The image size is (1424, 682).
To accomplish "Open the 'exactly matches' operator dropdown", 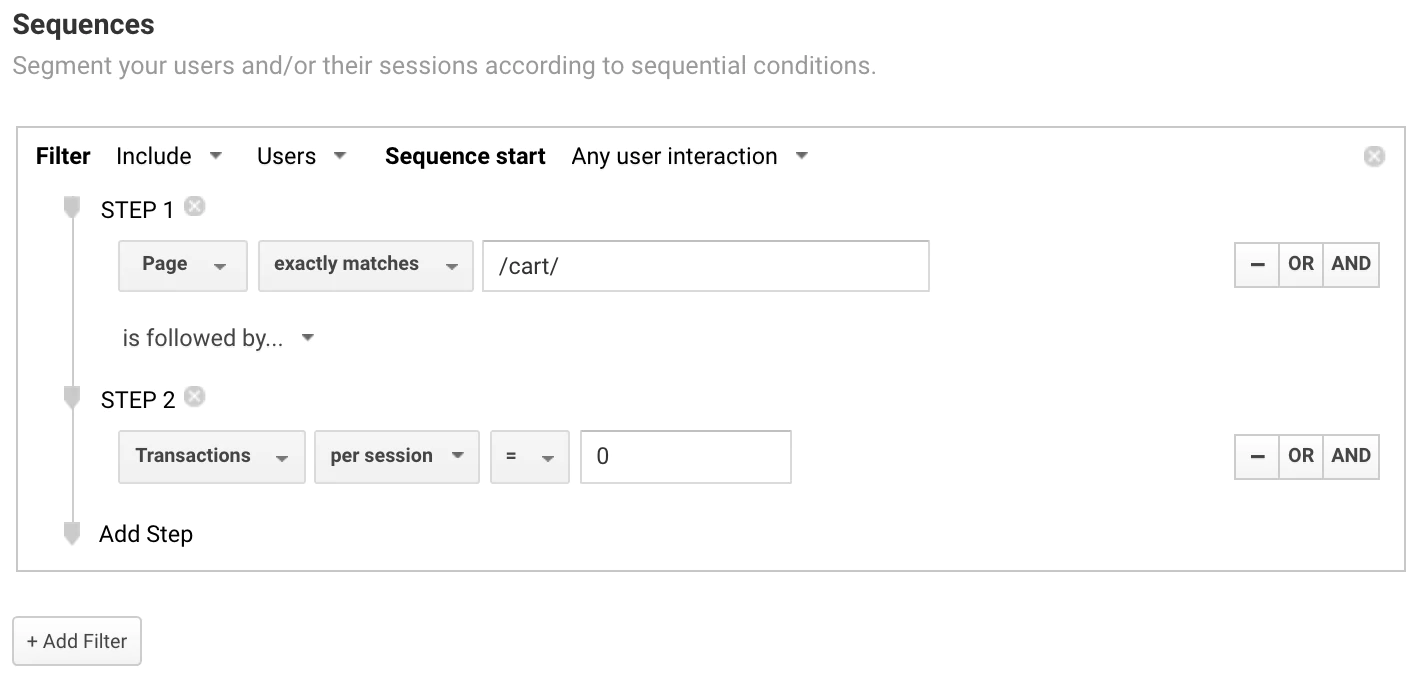I will (x=365, y=264).
